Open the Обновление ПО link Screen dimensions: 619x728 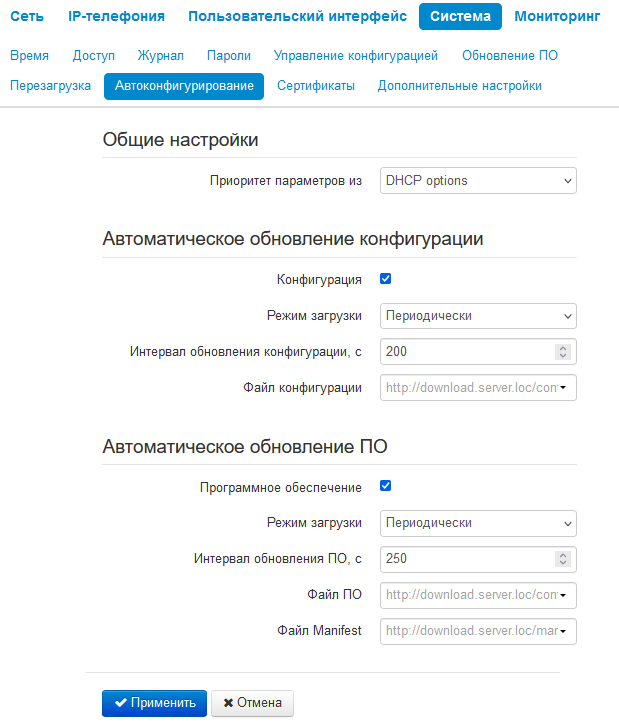pyautogui.click(x=510, y=56)
